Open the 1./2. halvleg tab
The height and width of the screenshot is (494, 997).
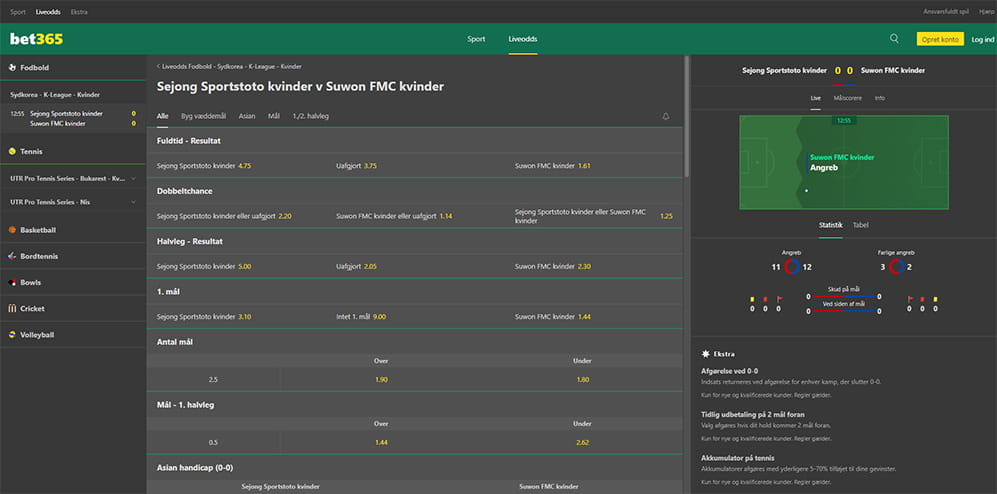click(311, 116)
